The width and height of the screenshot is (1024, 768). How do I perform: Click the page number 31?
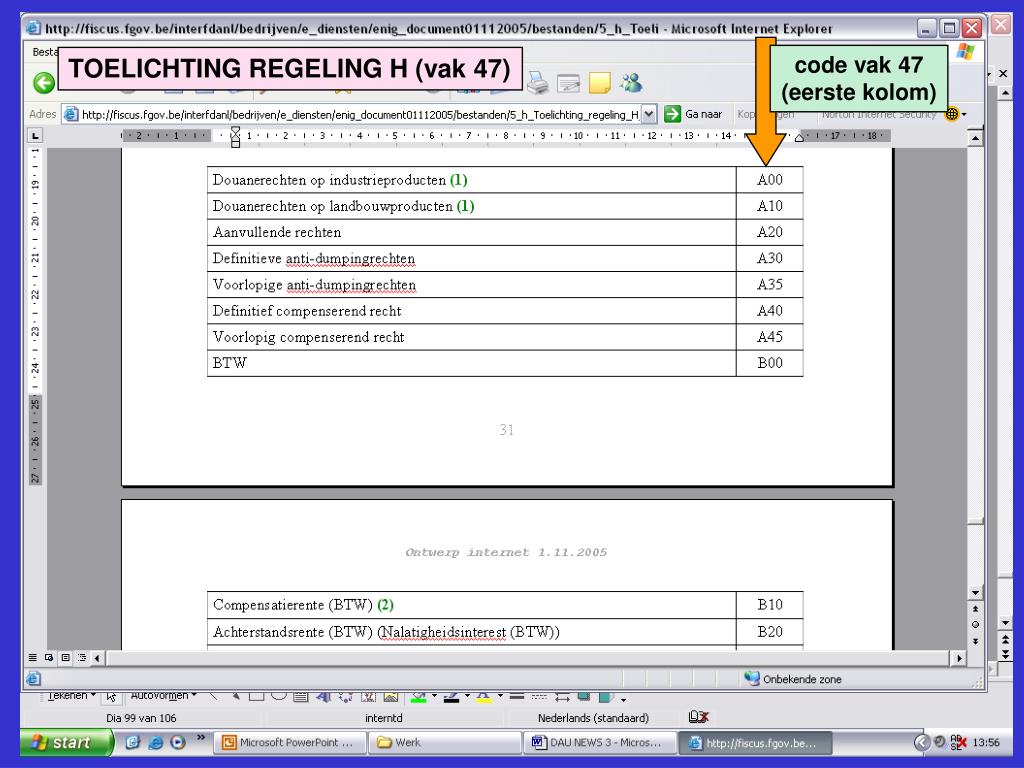506,430
